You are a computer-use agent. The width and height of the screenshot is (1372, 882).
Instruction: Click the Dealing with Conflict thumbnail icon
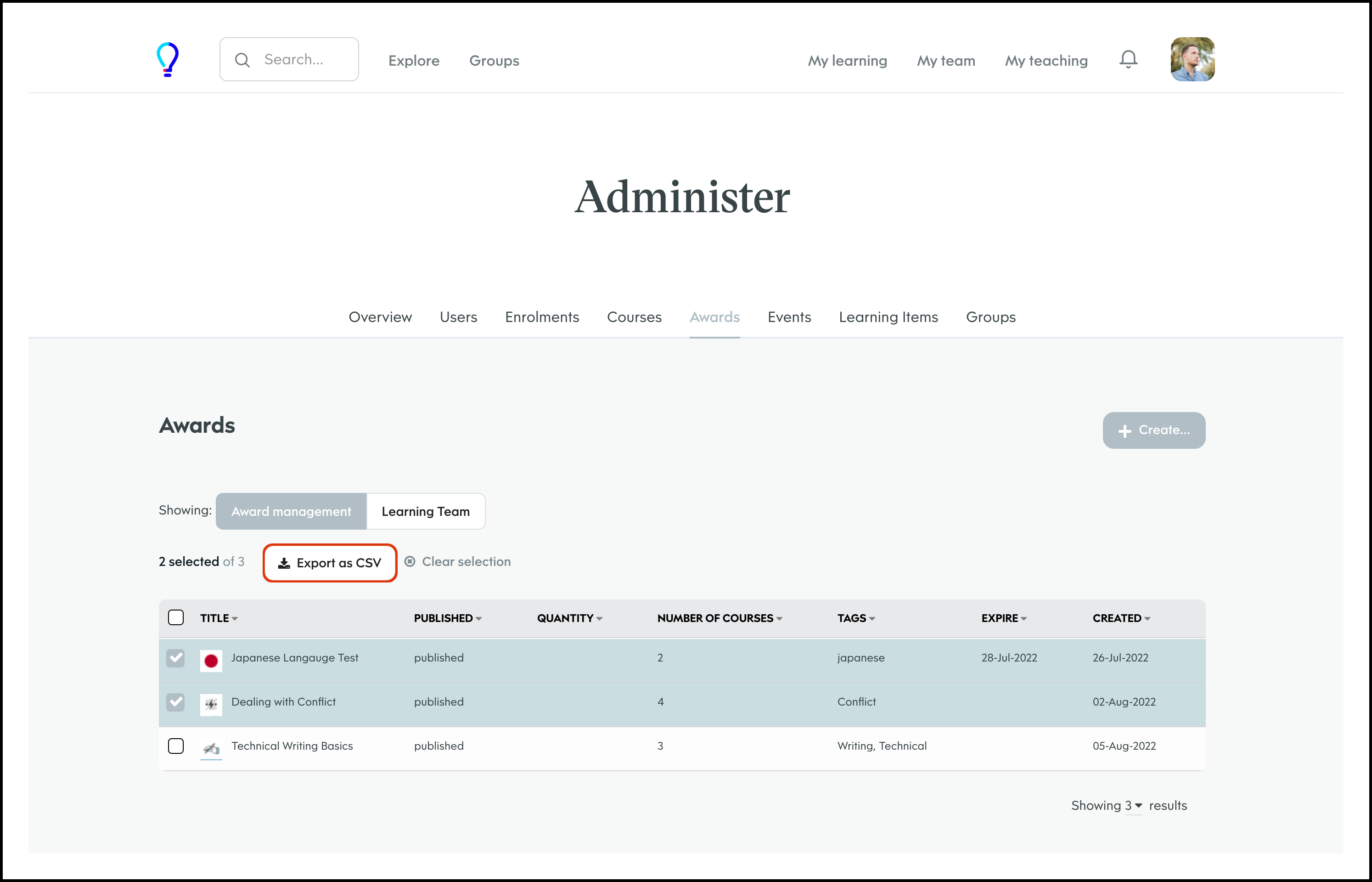coord(211,704)
